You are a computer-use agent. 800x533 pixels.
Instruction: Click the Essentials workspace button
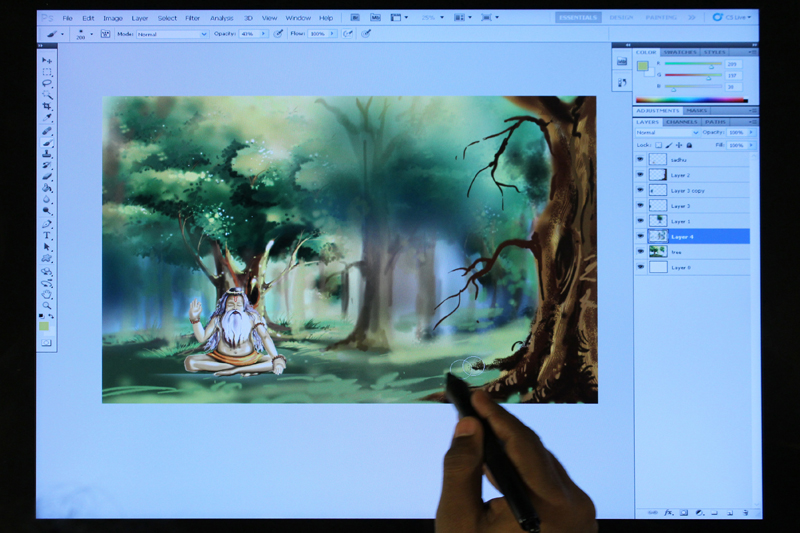point(578,17)
